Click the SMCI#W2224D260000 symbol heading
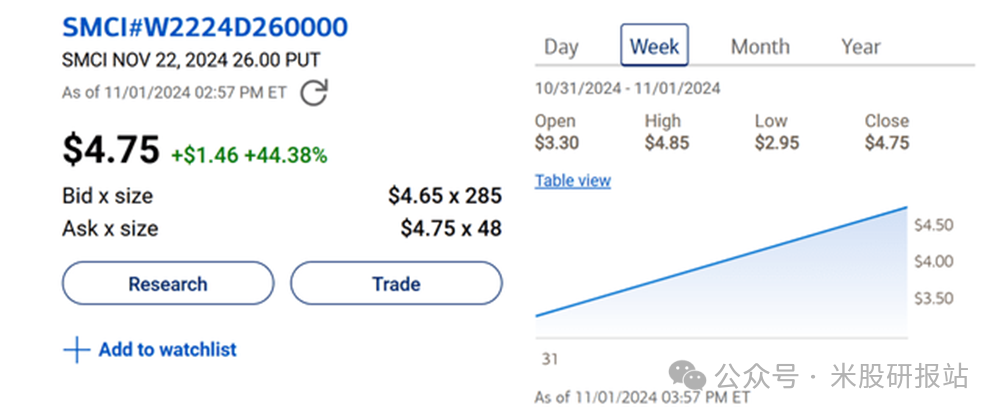 pyautogui.click(x=205, y=27)
